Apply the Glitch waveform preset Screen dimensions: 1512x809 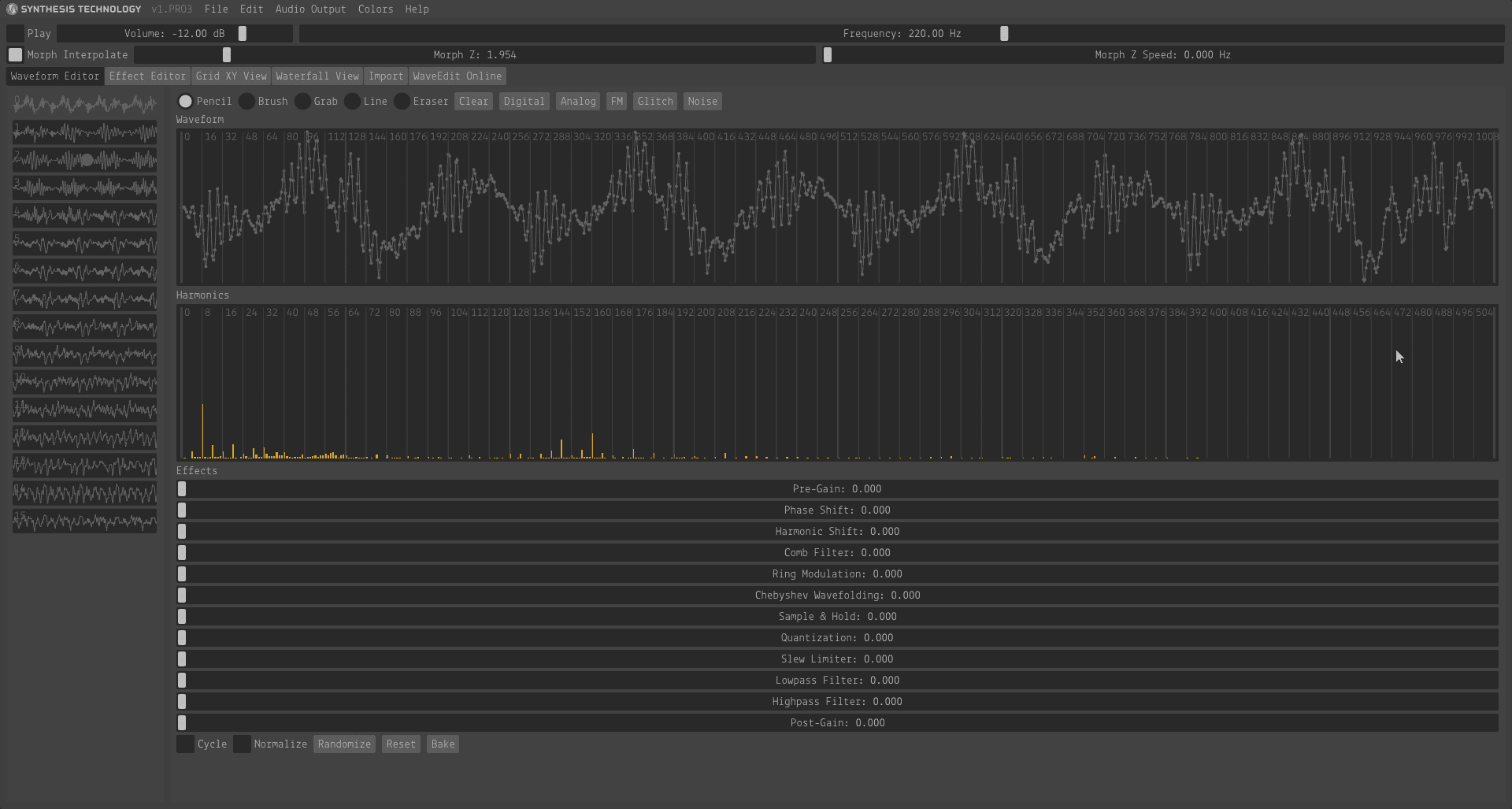coord(655,102)
